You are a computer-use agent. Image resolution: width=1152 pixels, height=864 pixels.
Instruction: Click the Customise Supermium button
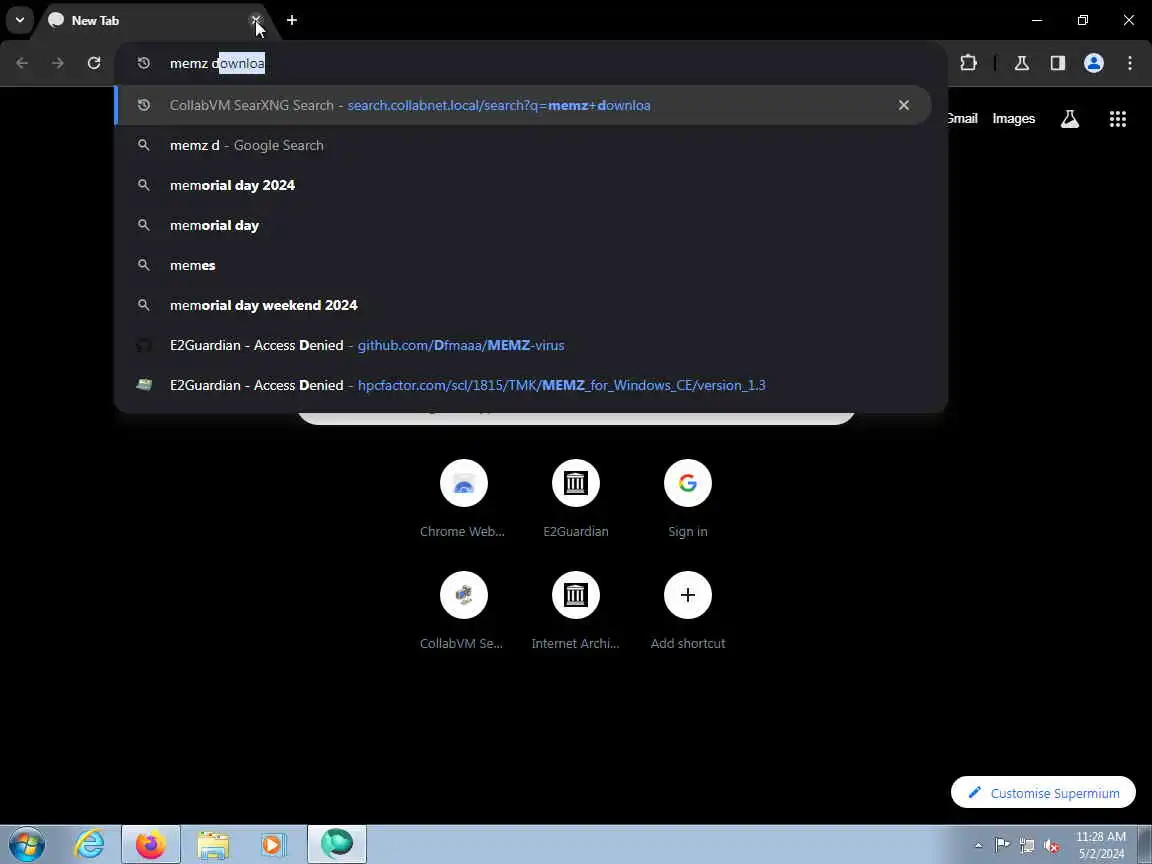1043,793
